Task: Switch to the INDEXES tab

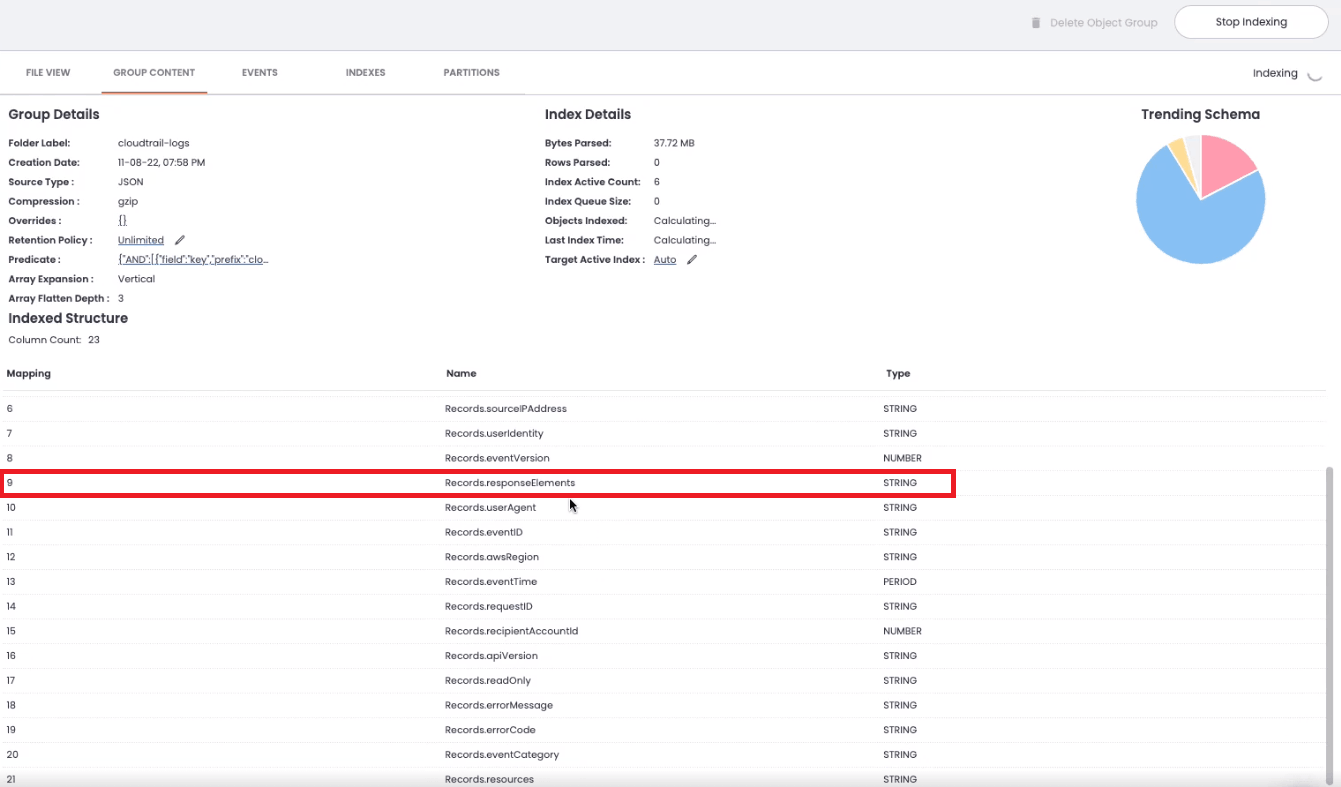Action: 365,72
